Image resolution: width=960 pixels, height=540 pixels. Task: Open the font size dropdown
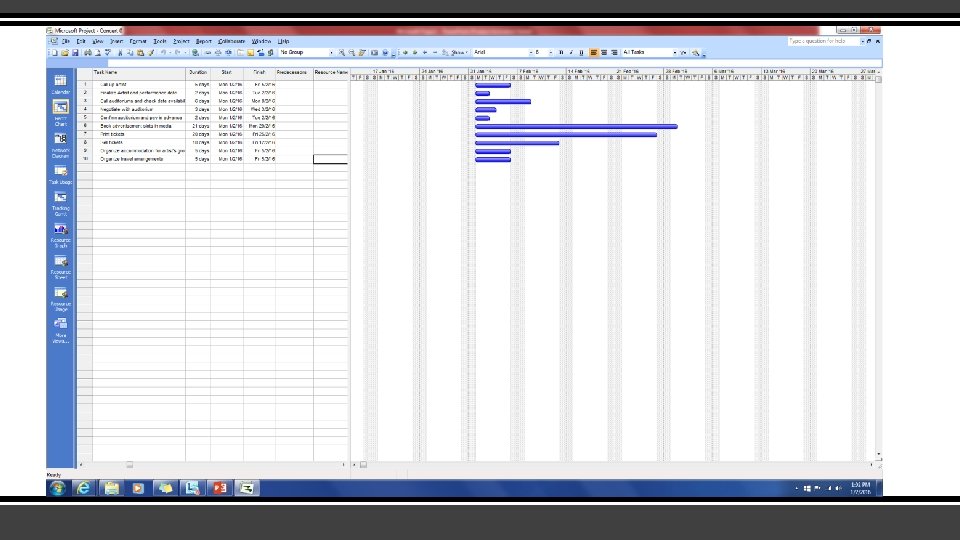551,53
